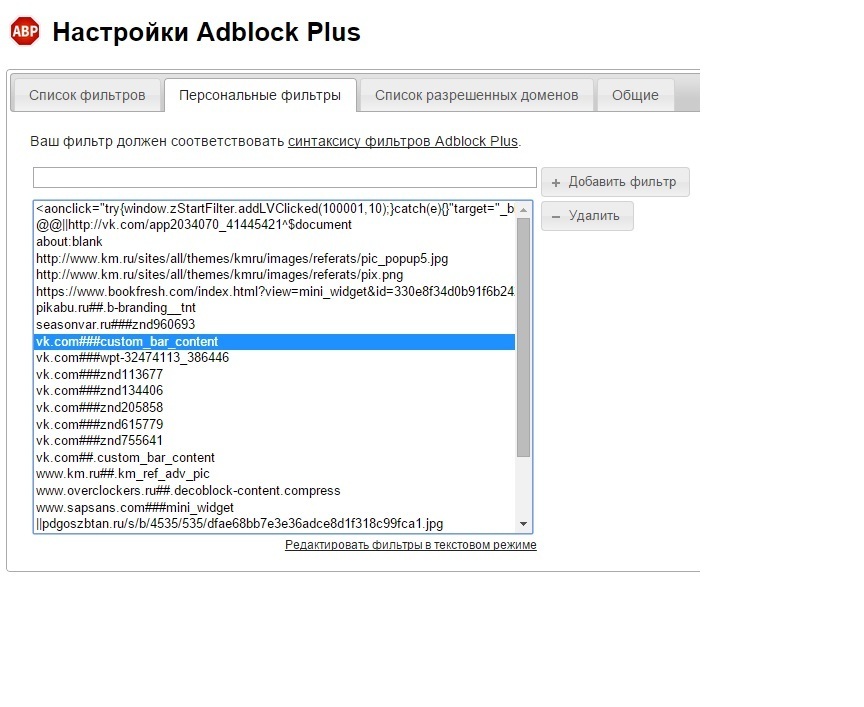864x707 pixels.
Task: Click the filter list vertical scrollbar thumb
Action: click(x=523, y=335)
